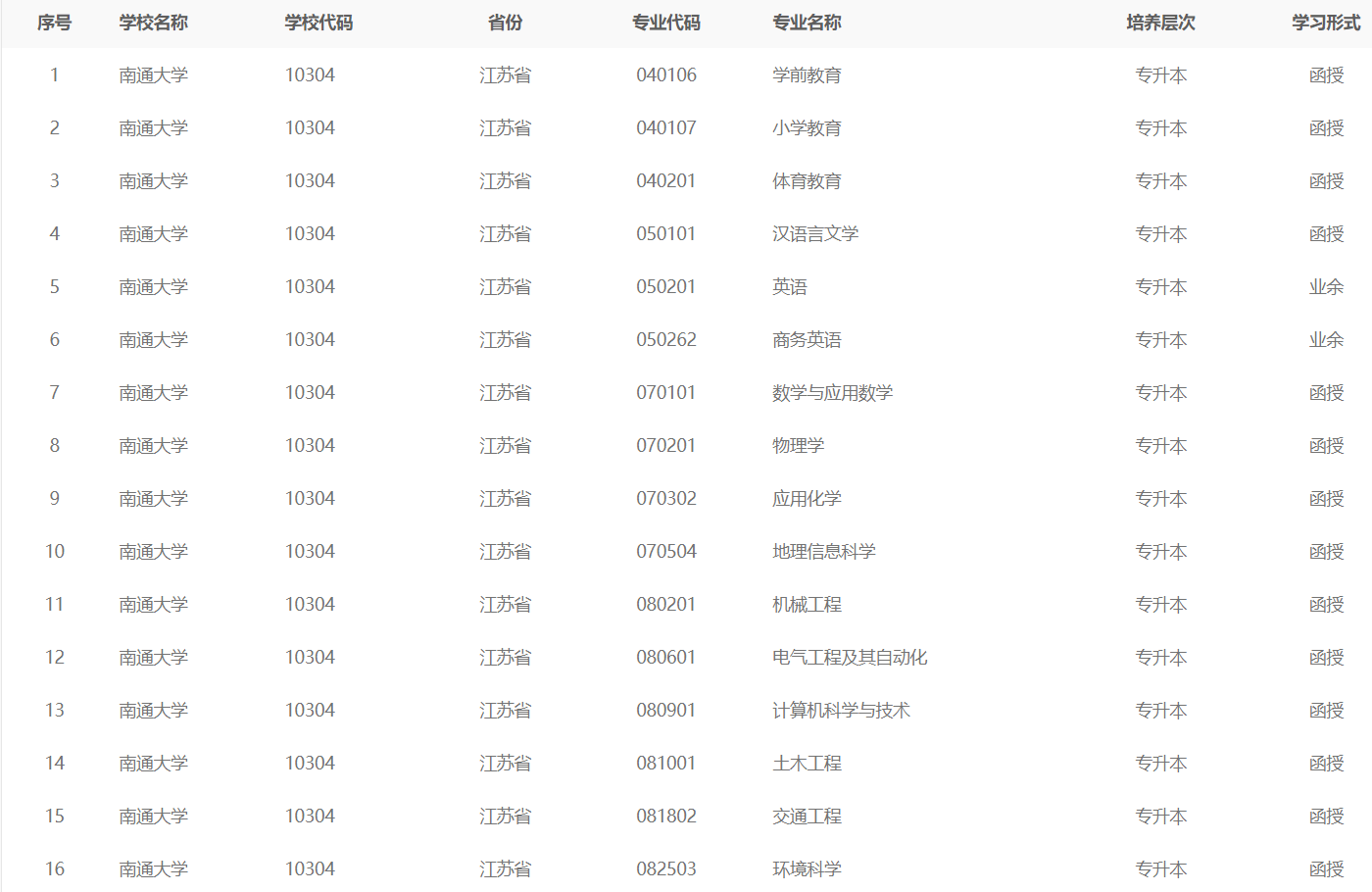1372x892 pixels.
Task: Select 江苏省 in the 体育教育 row
Action: click(x=506, y=181)
